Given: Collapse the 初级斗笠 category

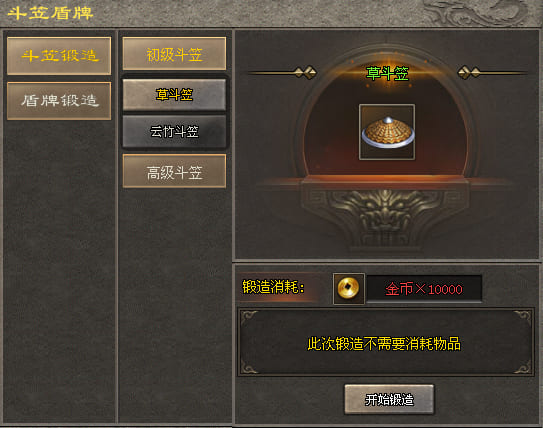Looking at the screenshot, I should pos(174,54).
